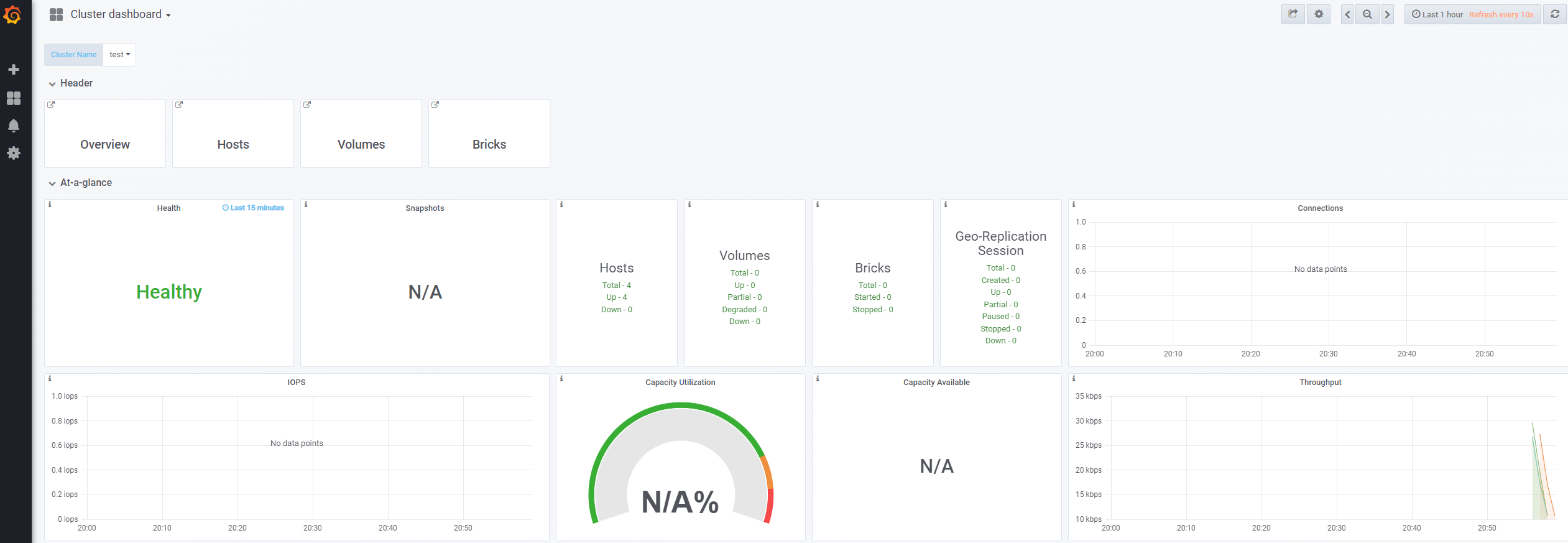Click the Throughput panel title
This screenshot has height=543, width=1568.
coord(1320,383)
